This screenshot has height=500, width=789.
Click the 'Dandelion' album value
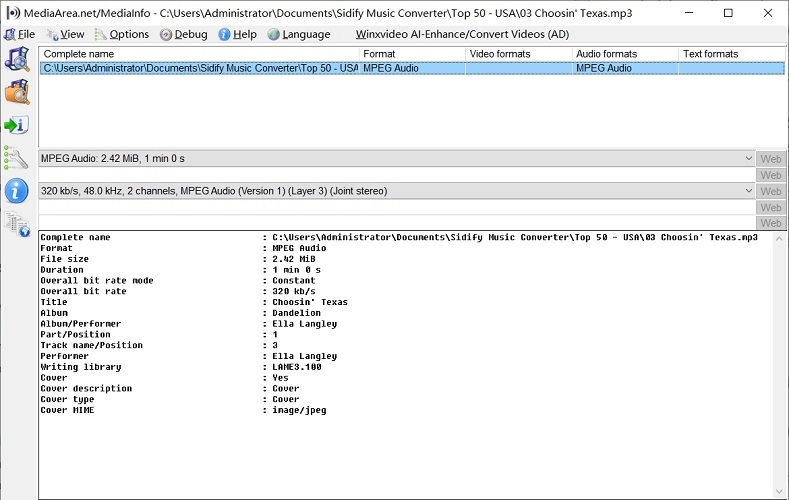(296, 313)
